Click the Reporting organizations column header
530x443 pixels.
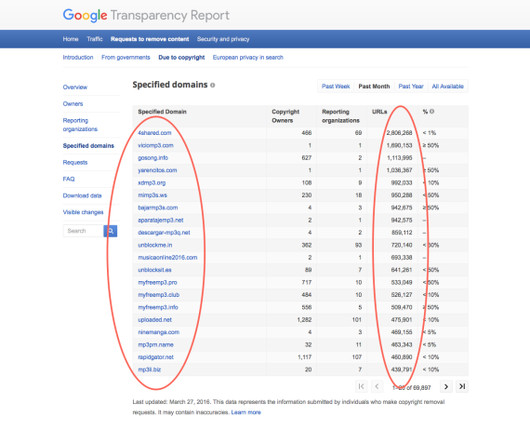(340, 116)
